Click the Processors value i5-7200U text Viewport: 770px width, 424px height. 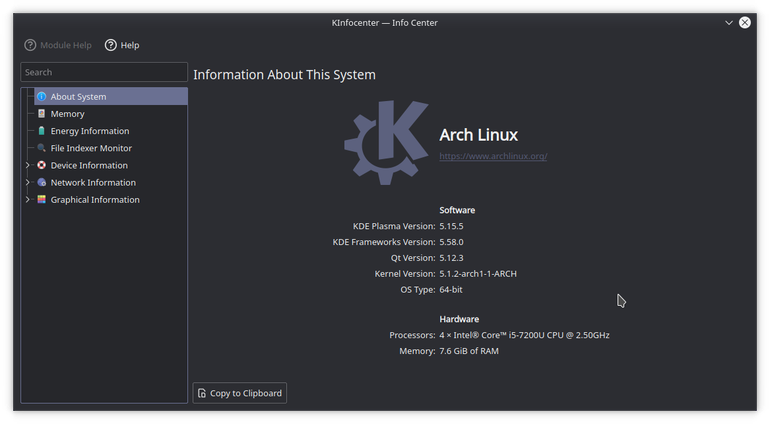coord(524,335)
